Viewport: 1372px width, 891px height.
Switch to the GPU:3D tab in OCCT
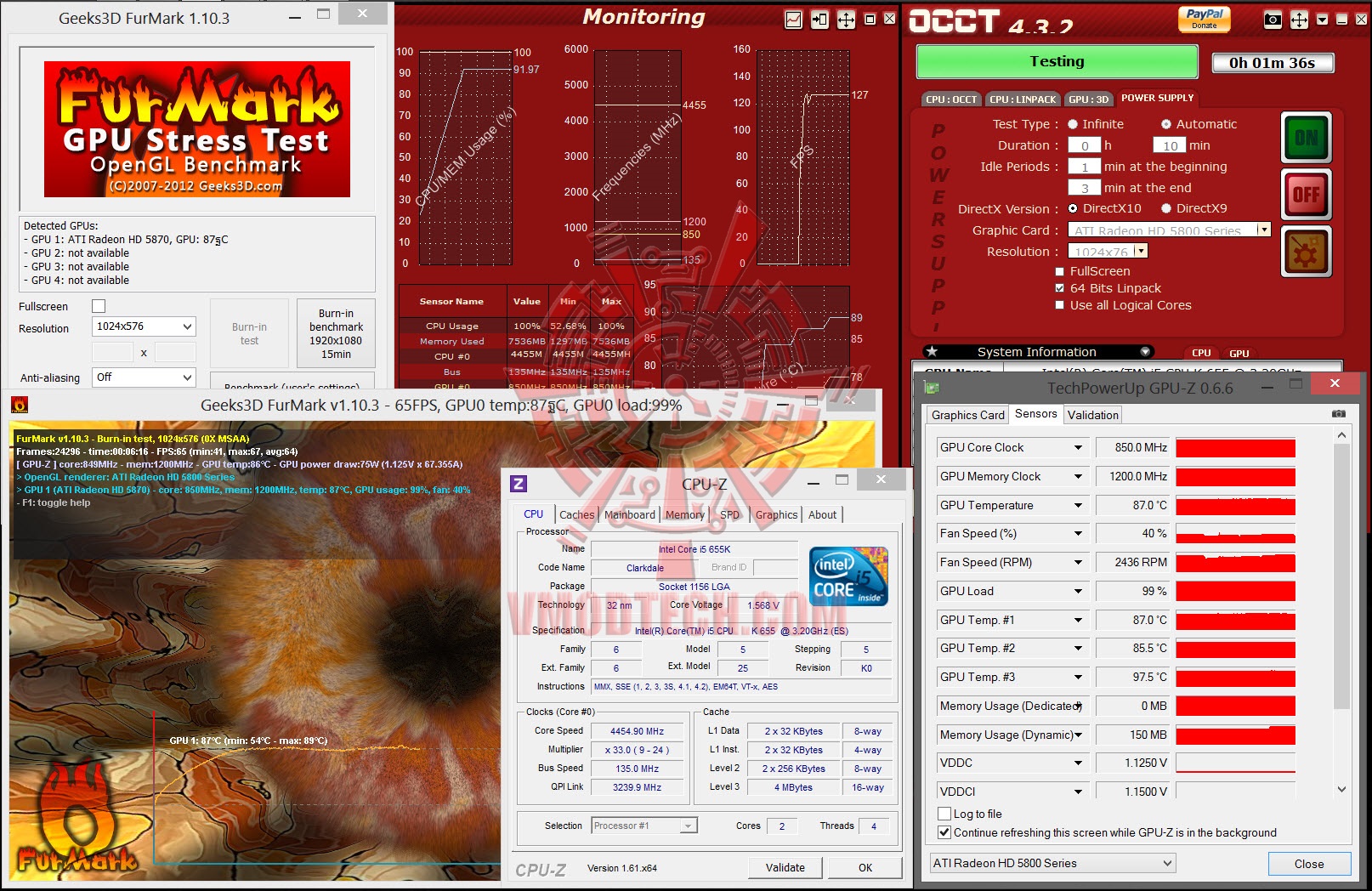pos(1088,99)
